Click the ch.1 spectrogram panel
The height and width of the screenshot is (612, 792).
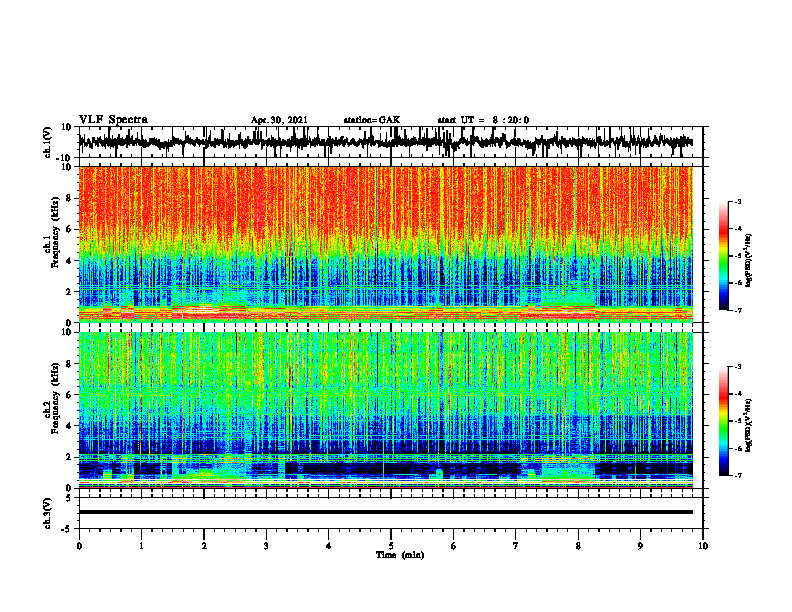point(385,244)
